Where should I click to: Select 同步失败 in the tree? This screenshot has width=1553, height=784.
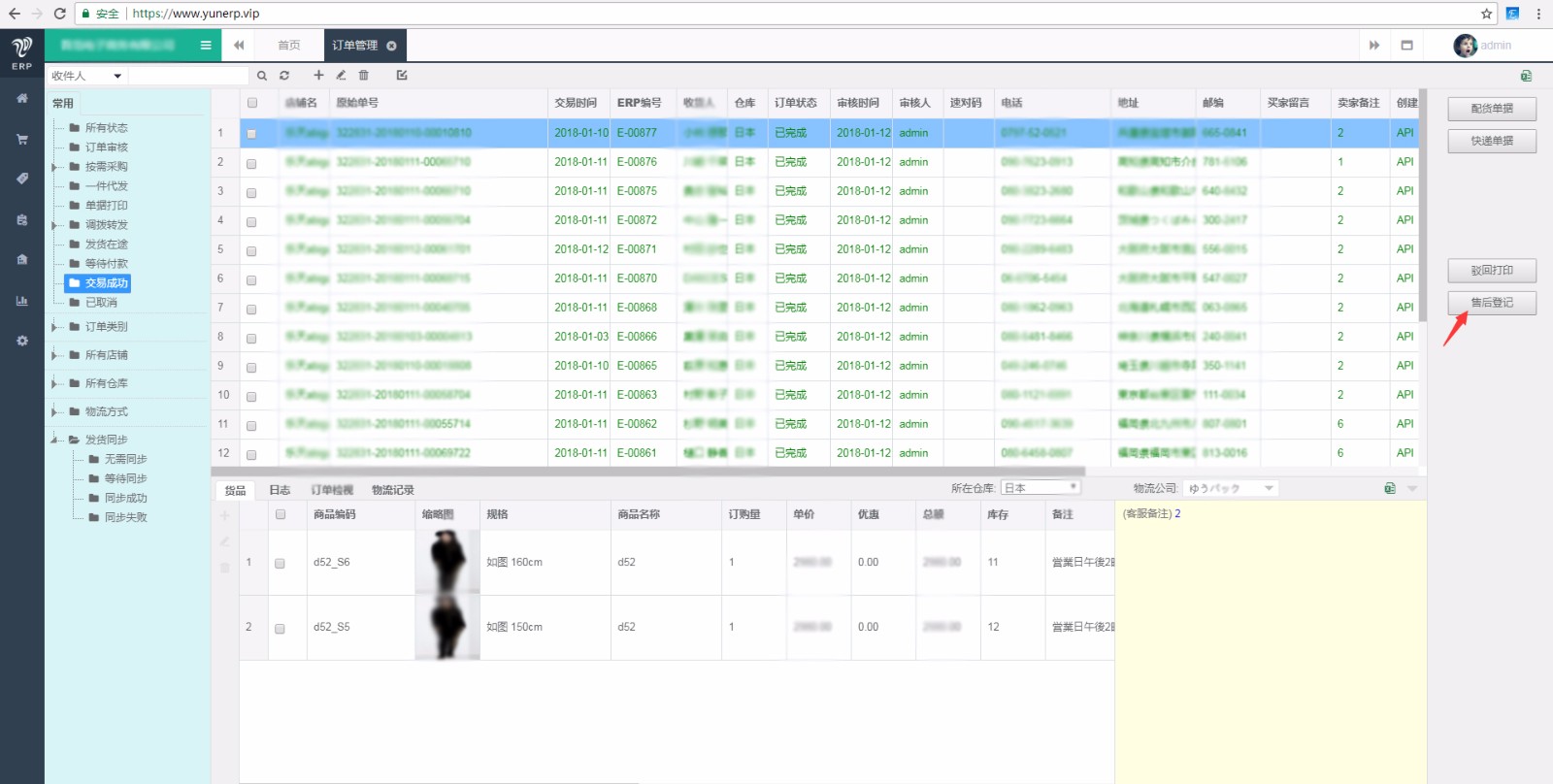coord(125,517)
